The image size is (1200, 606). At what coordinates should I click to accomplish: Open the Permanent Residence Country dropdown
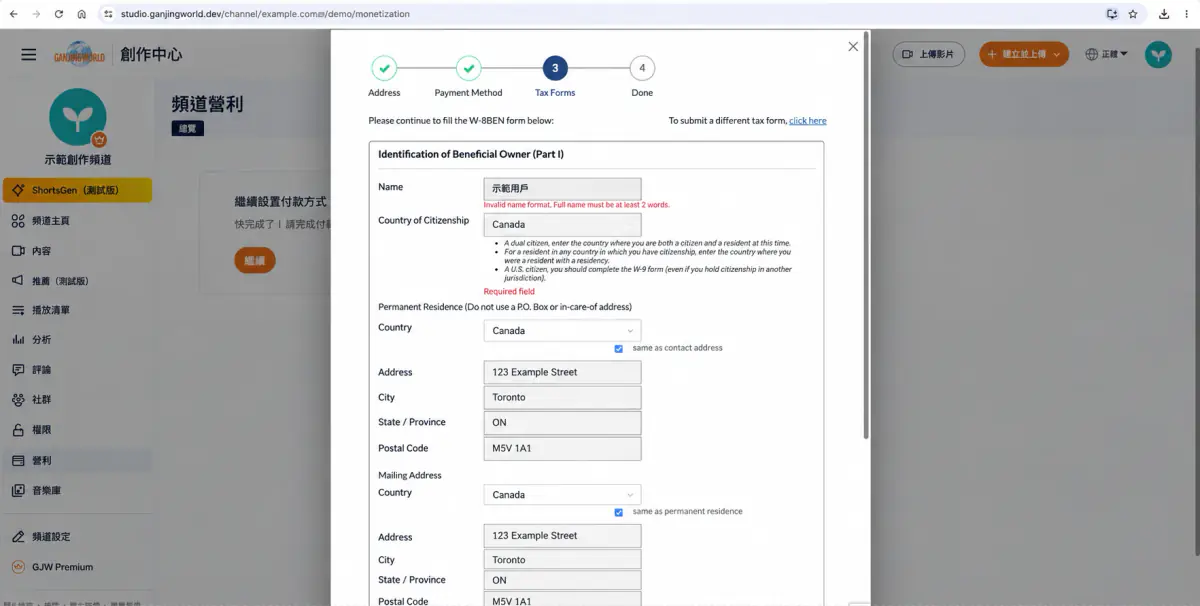pos(562,330)
